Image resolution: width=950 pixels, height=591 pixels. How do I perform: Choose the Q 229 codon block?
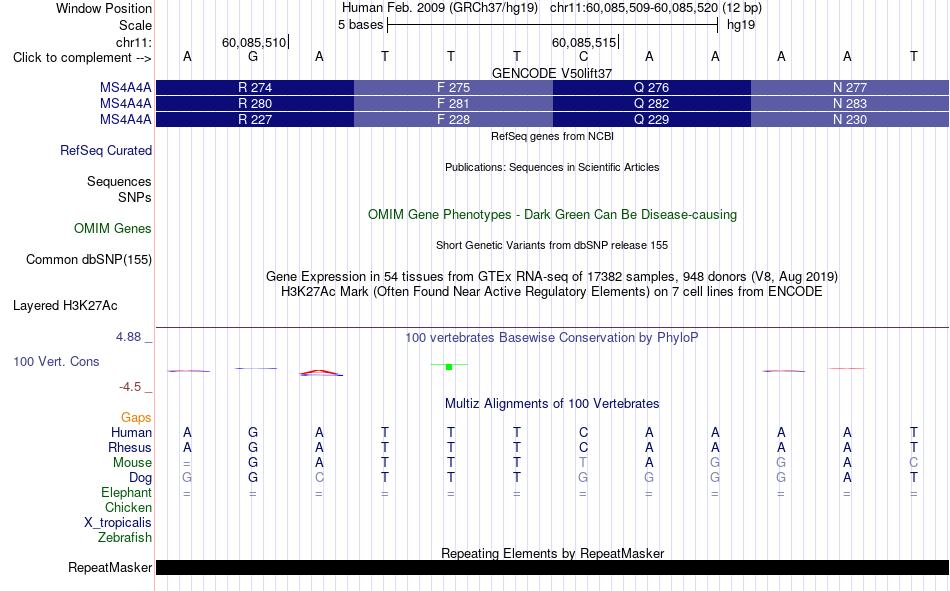tap(651, 119)
